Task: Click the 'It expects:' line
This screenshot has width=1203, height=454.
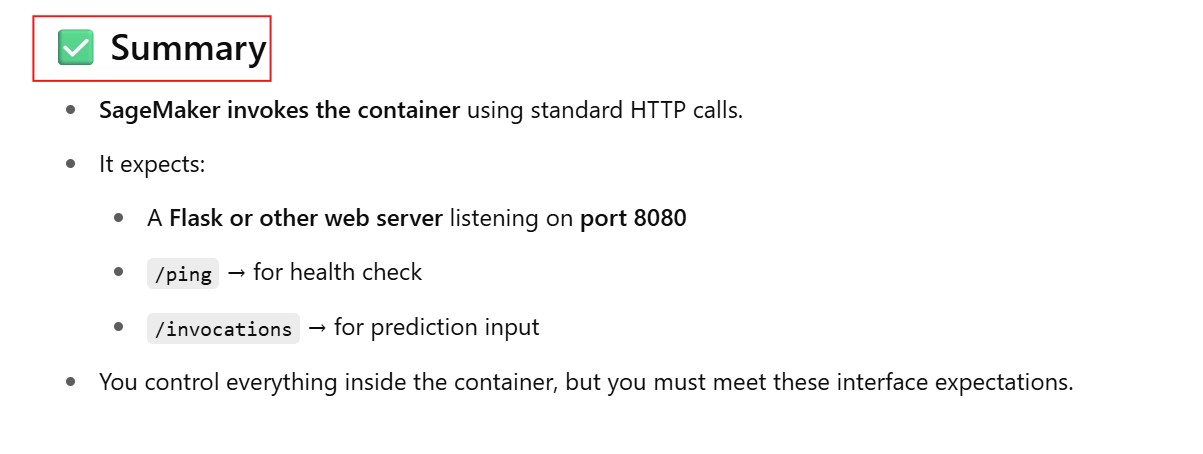Action: 152,164
